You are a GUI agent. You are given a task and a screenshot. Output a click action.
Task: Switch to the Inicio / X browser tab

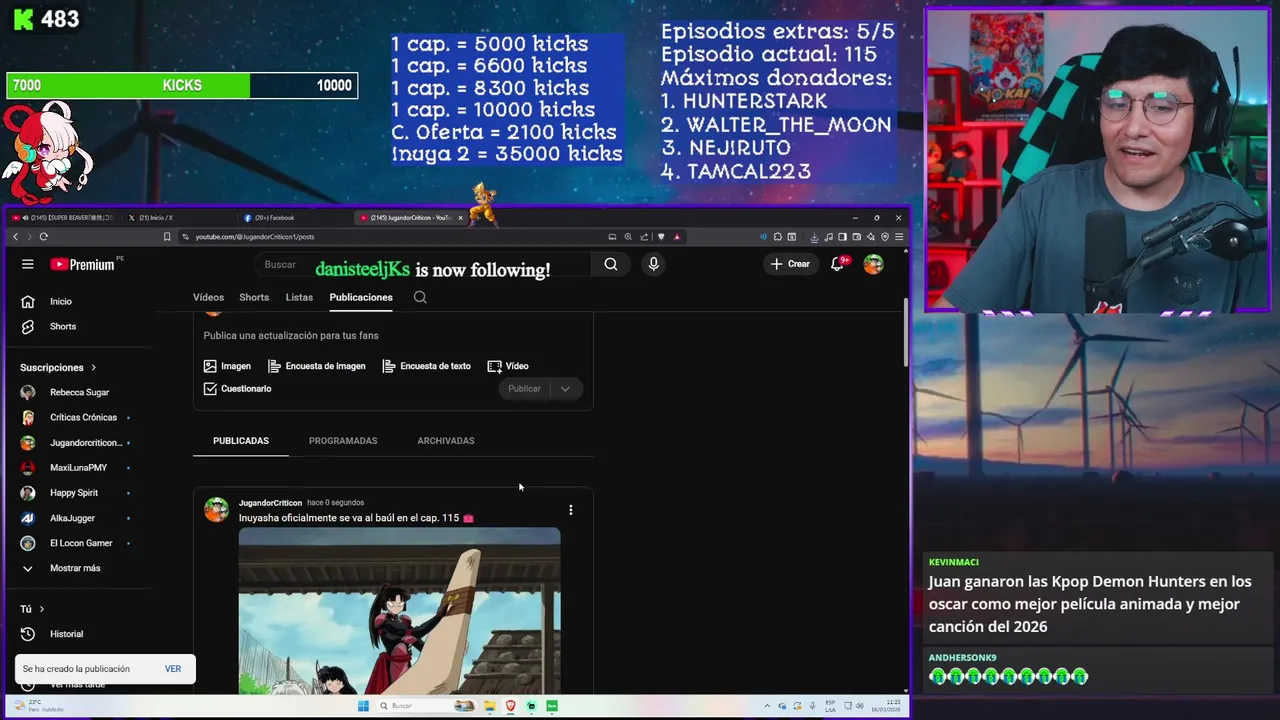tap(180, 218)
